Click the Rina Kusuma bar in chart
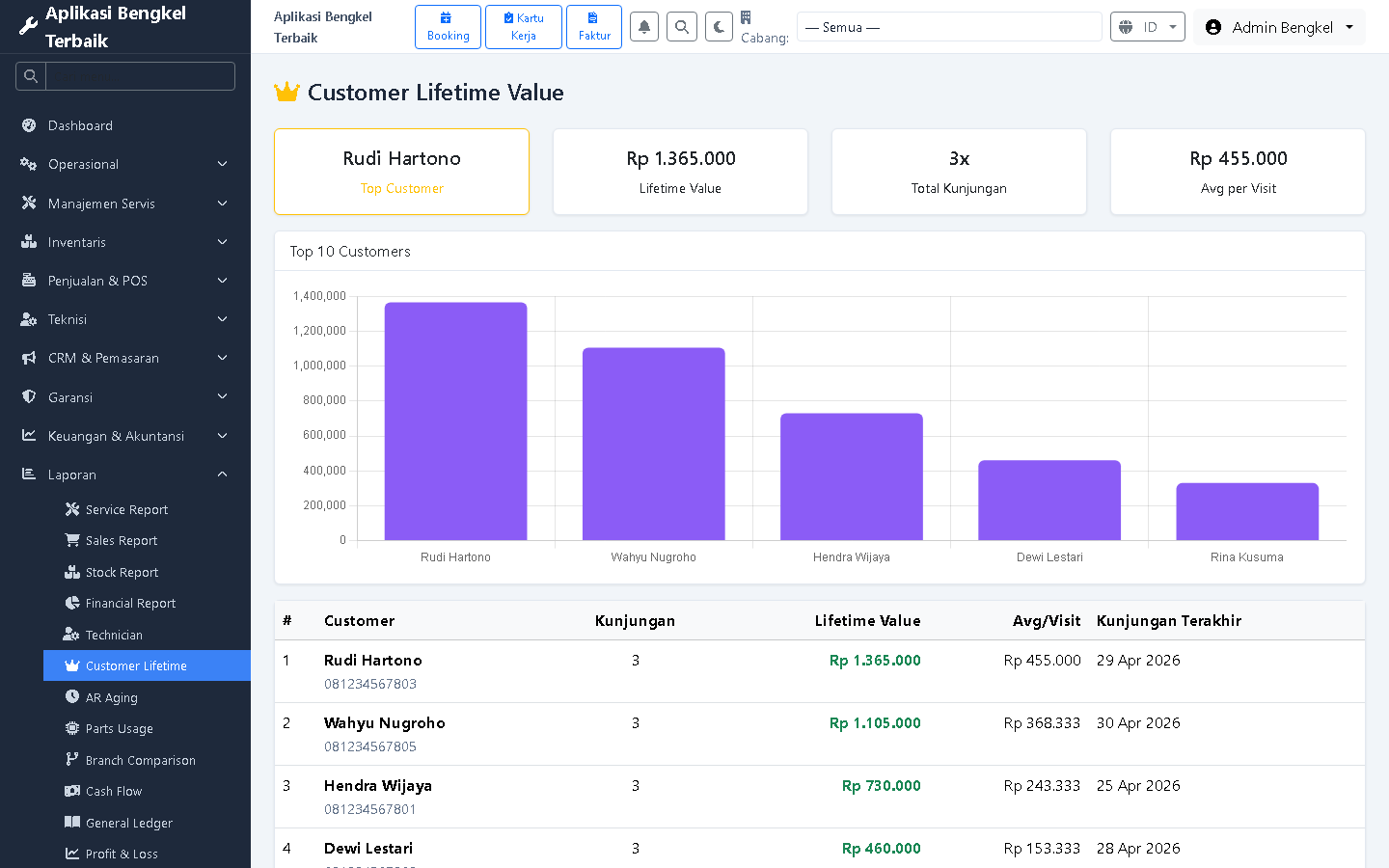 (x=1247, y=511)
